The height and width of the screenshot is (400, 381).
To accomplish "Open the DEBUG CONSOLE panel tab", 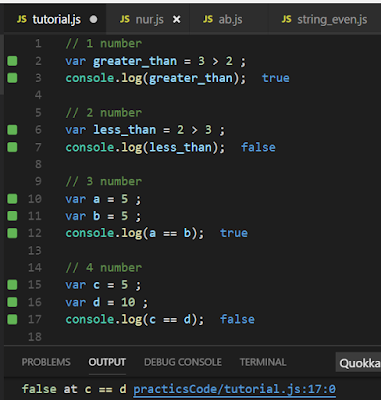I will (183, 362).
